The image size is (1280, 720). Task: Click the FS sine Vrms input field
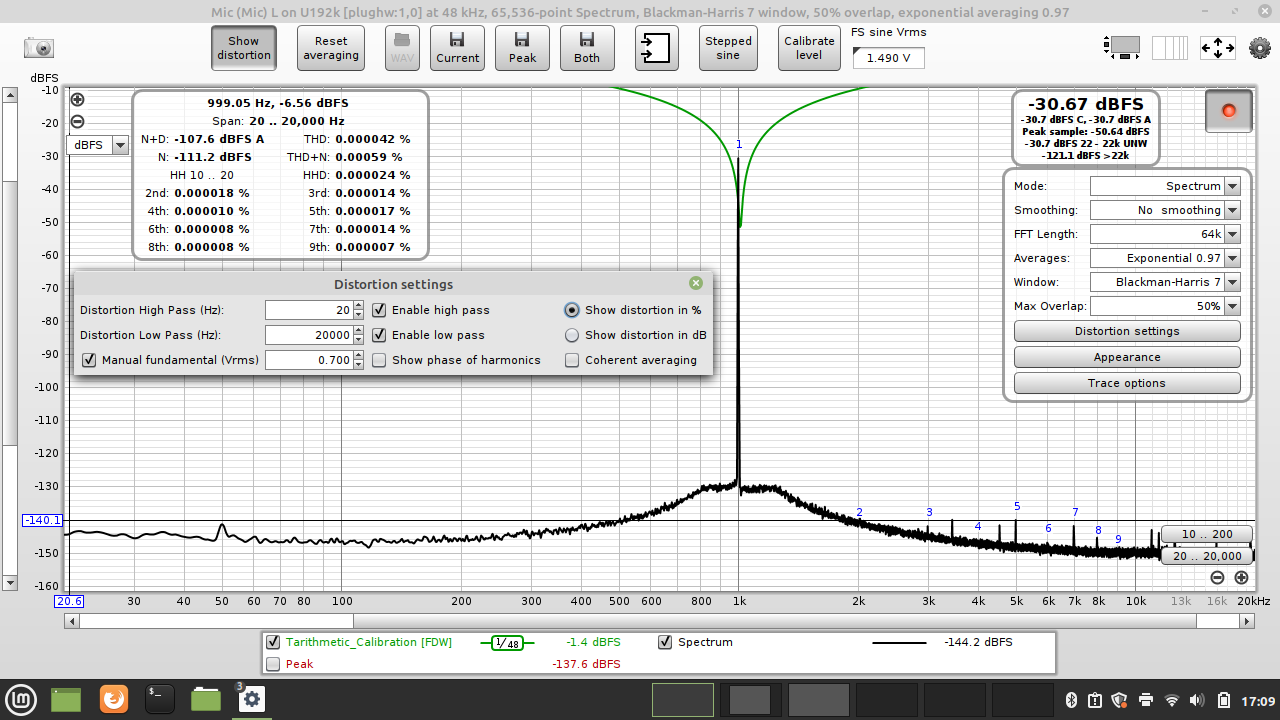tap(889, 58)
